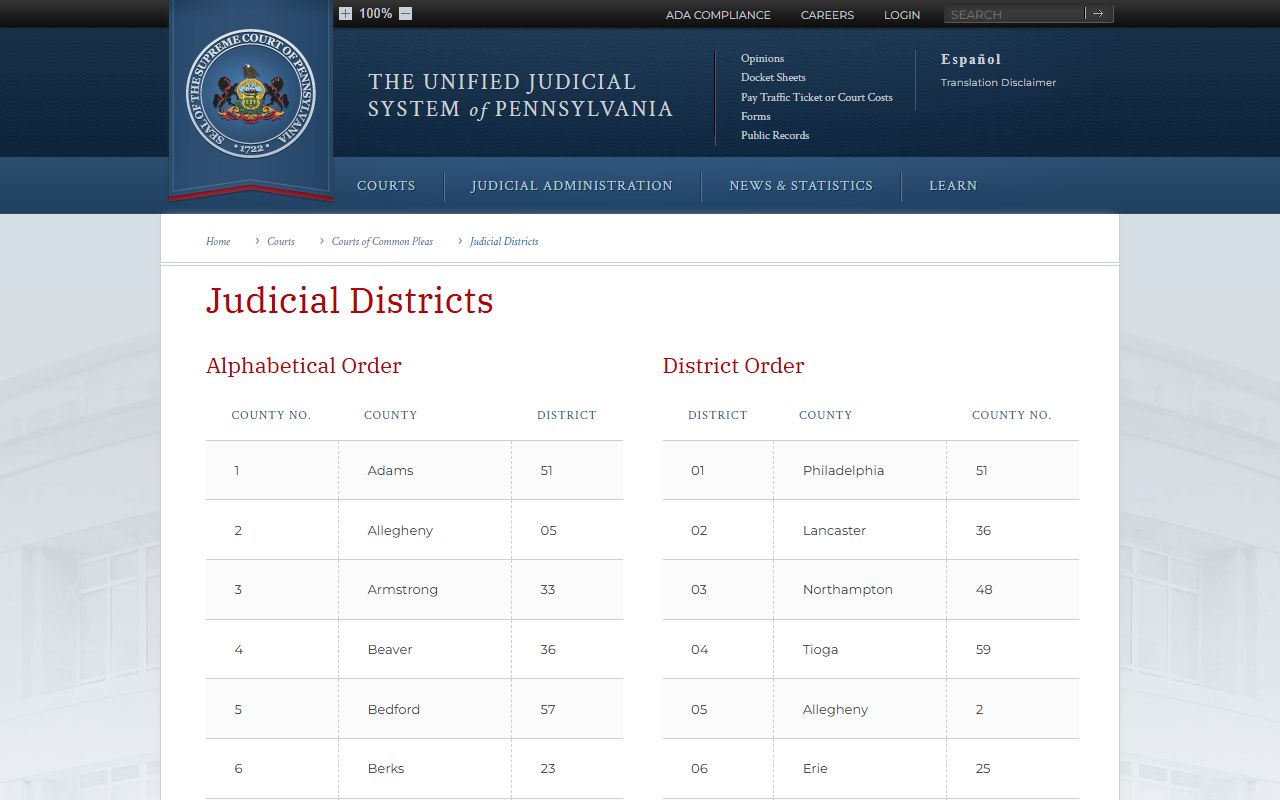Viewport: 1280px width, 800px height.
Task: Click district 57 in the Bedford row
Action: click(548, 709)
